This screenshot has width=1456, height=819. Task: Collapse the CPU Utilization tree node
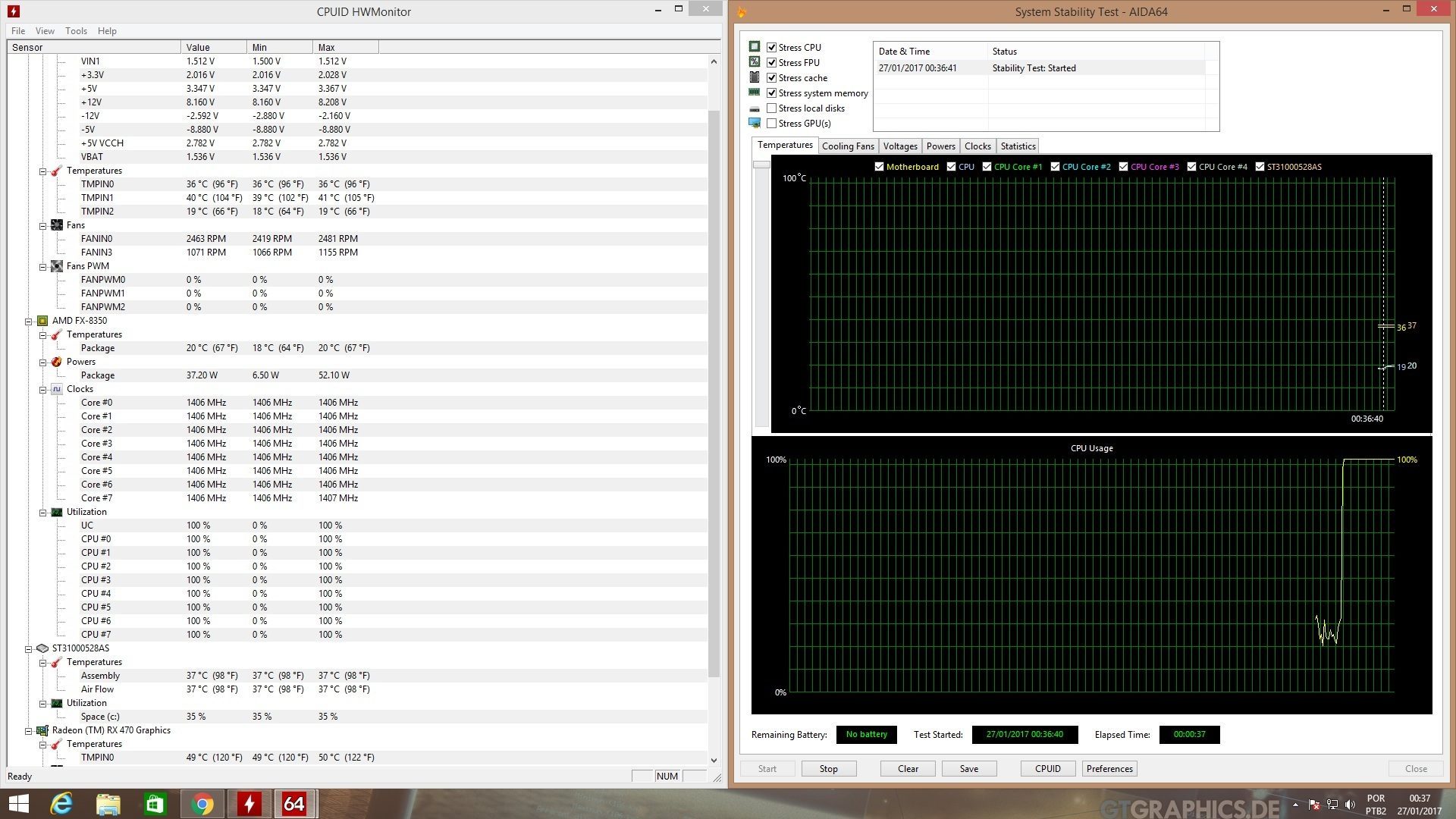tap(43, 513)
